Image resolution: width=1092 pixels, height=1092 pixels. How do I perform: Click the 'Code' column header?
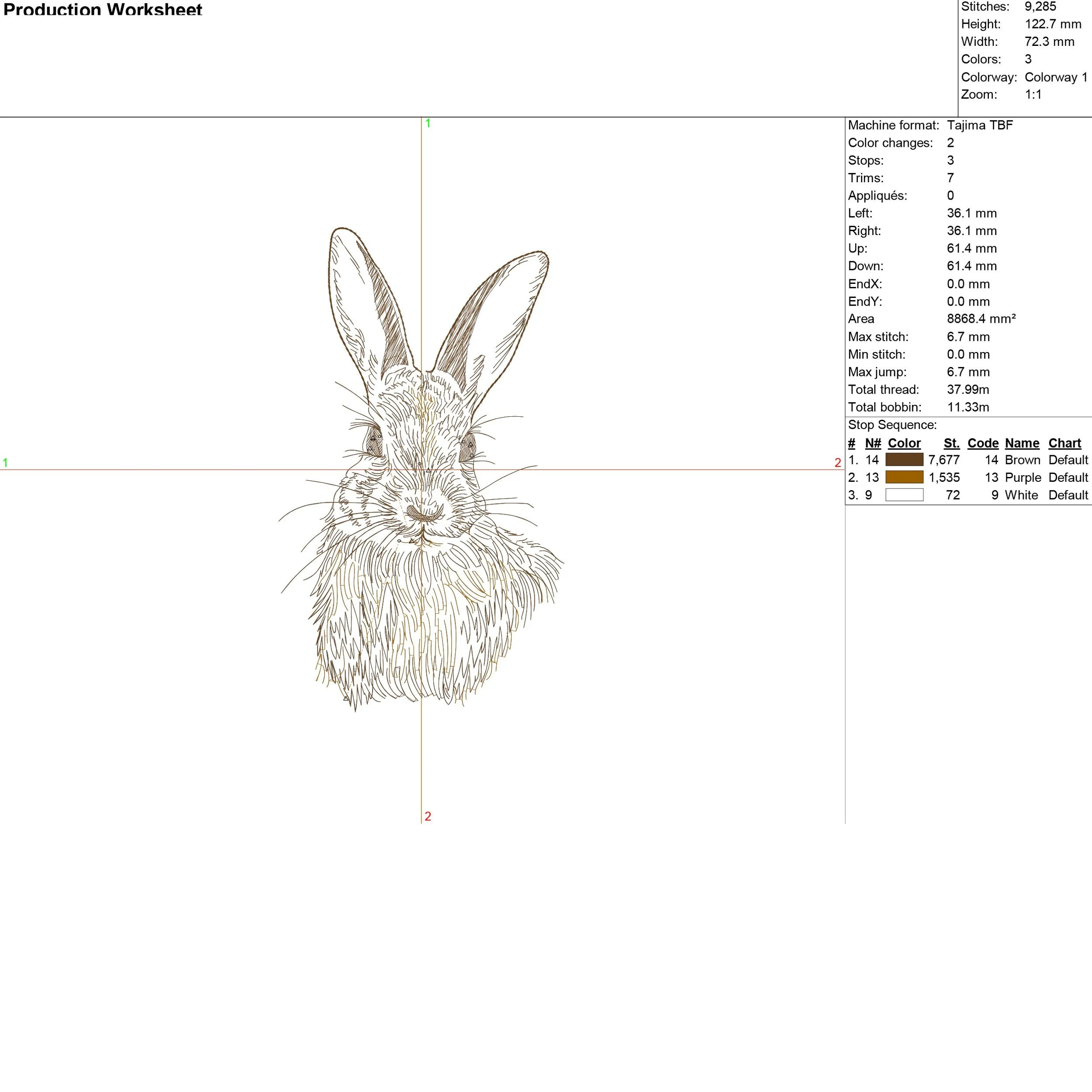982,443
